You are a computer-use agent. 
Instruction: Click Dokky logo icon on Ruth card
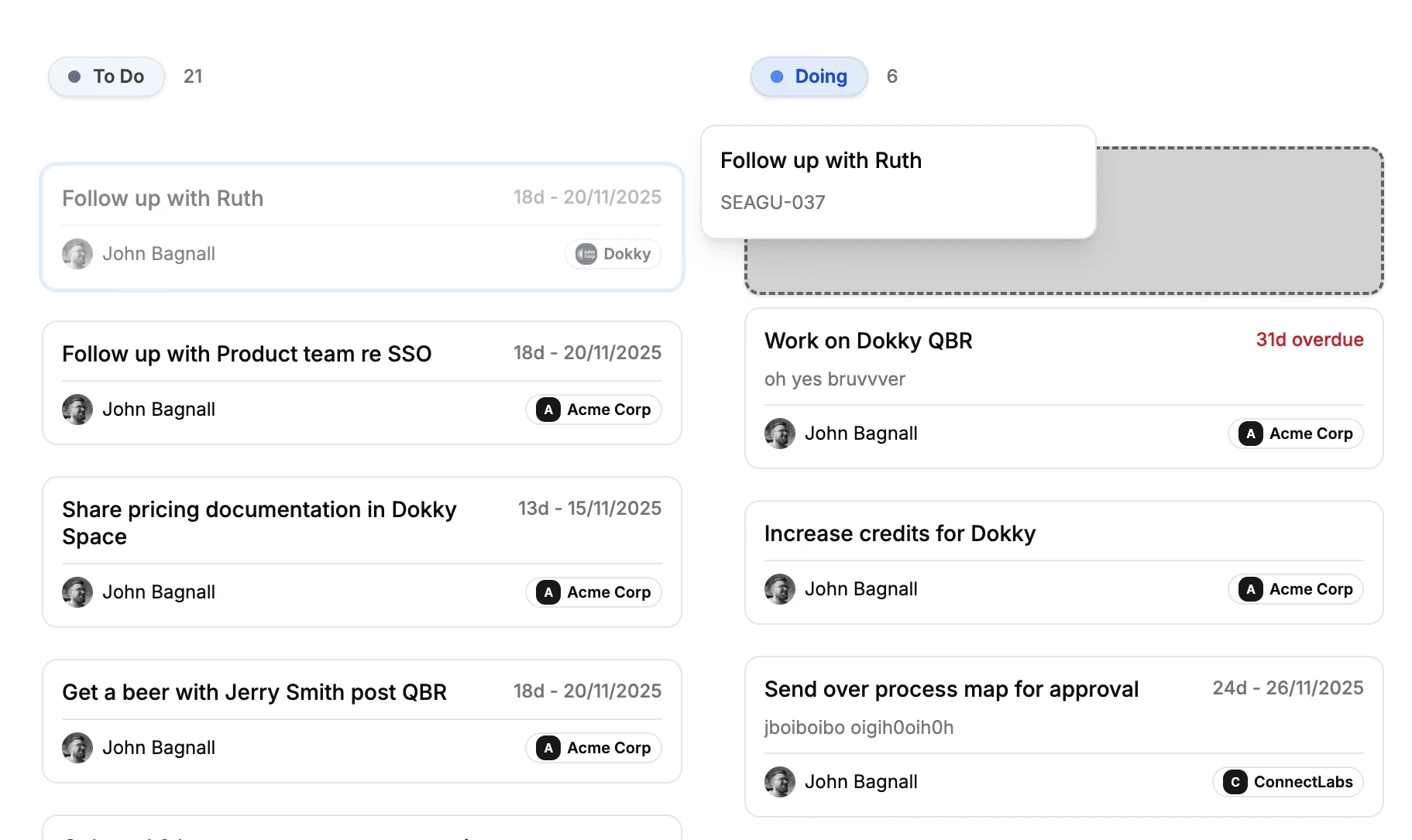(586, 254)
